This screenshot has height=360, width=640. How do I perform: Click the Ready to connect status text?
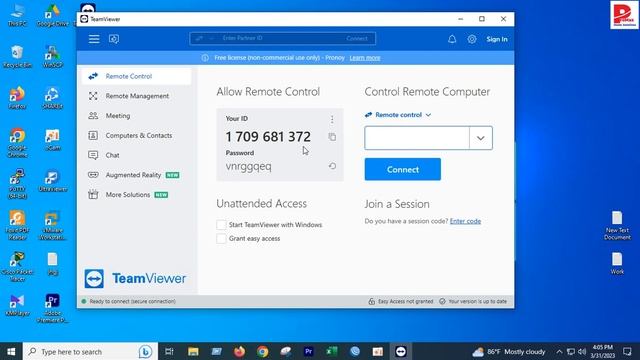pos(133,301)
